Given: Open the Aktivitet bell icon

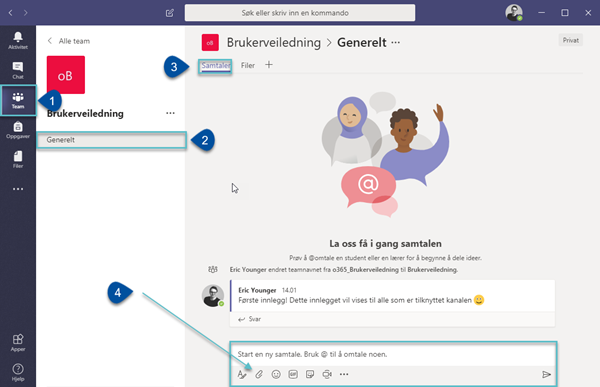Looking at the screenshot, I should coord(18,40).
